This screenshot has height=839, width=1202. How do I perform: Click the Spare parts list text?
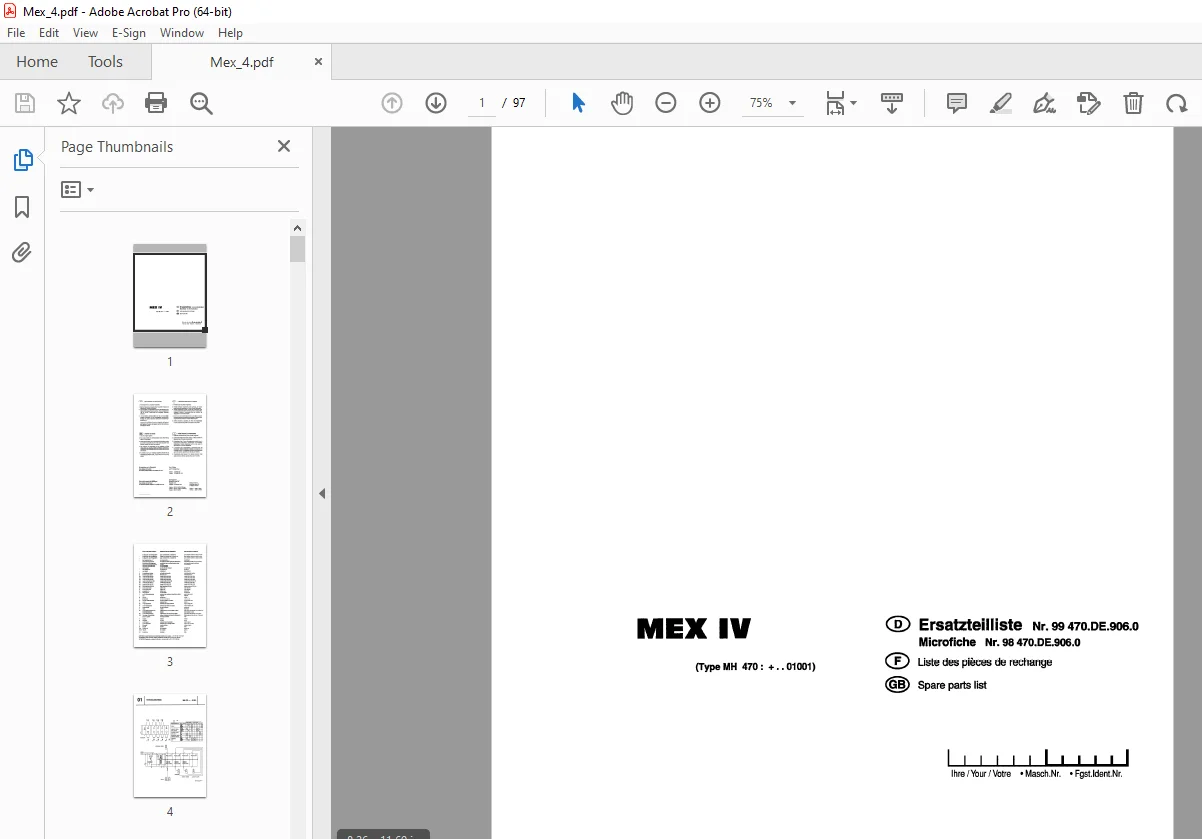[952, 685]
